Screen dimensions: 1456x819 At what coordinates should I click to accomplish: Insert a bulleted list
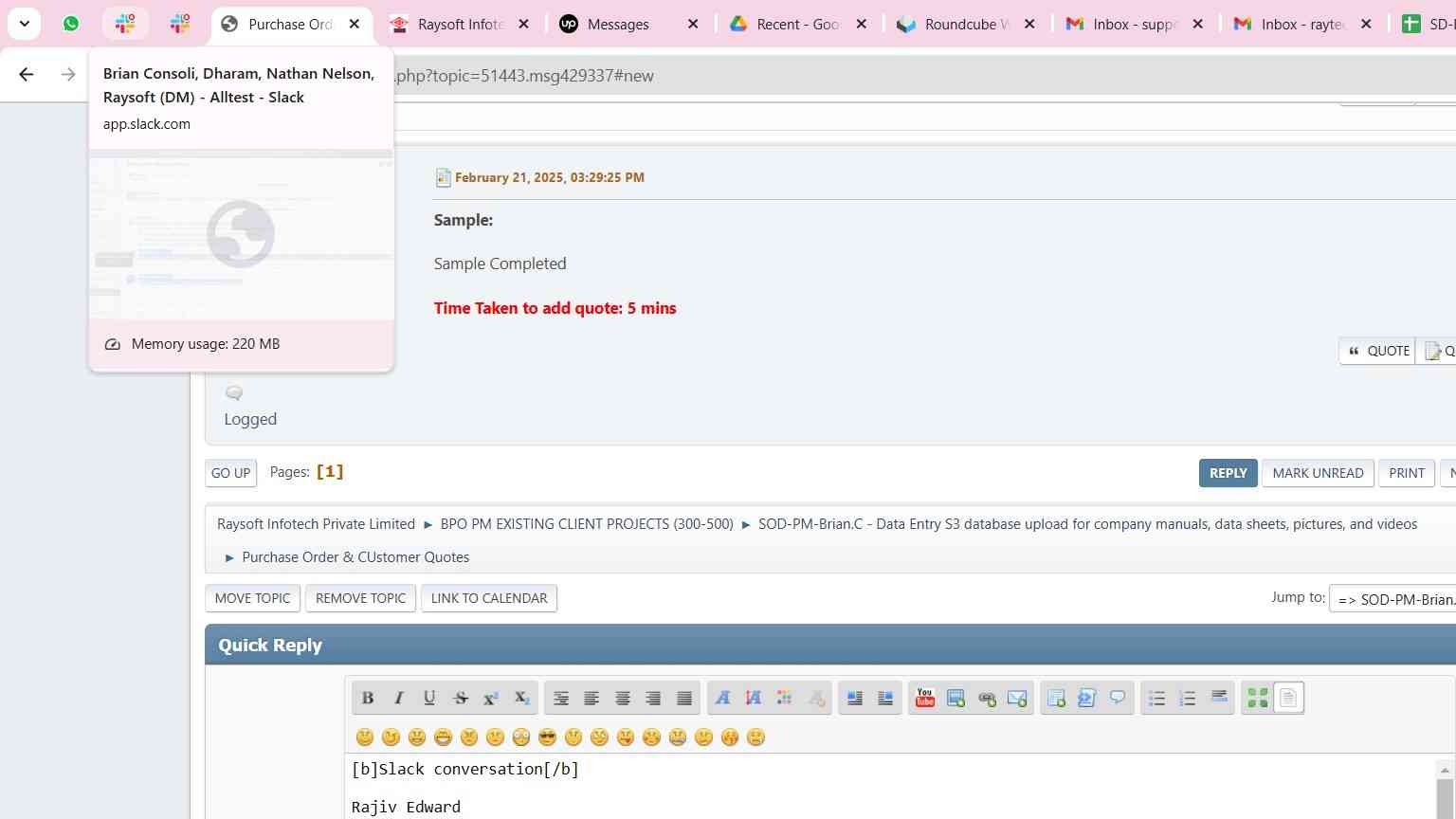click(x=1156, y=699)
